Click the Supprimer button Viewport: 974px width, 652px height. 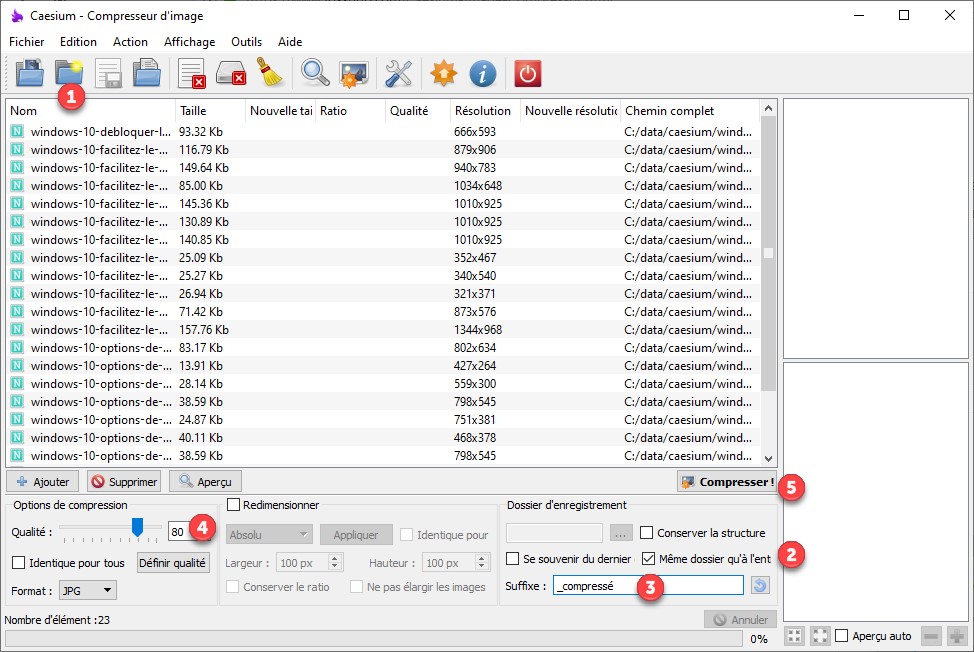pos(124,482)
